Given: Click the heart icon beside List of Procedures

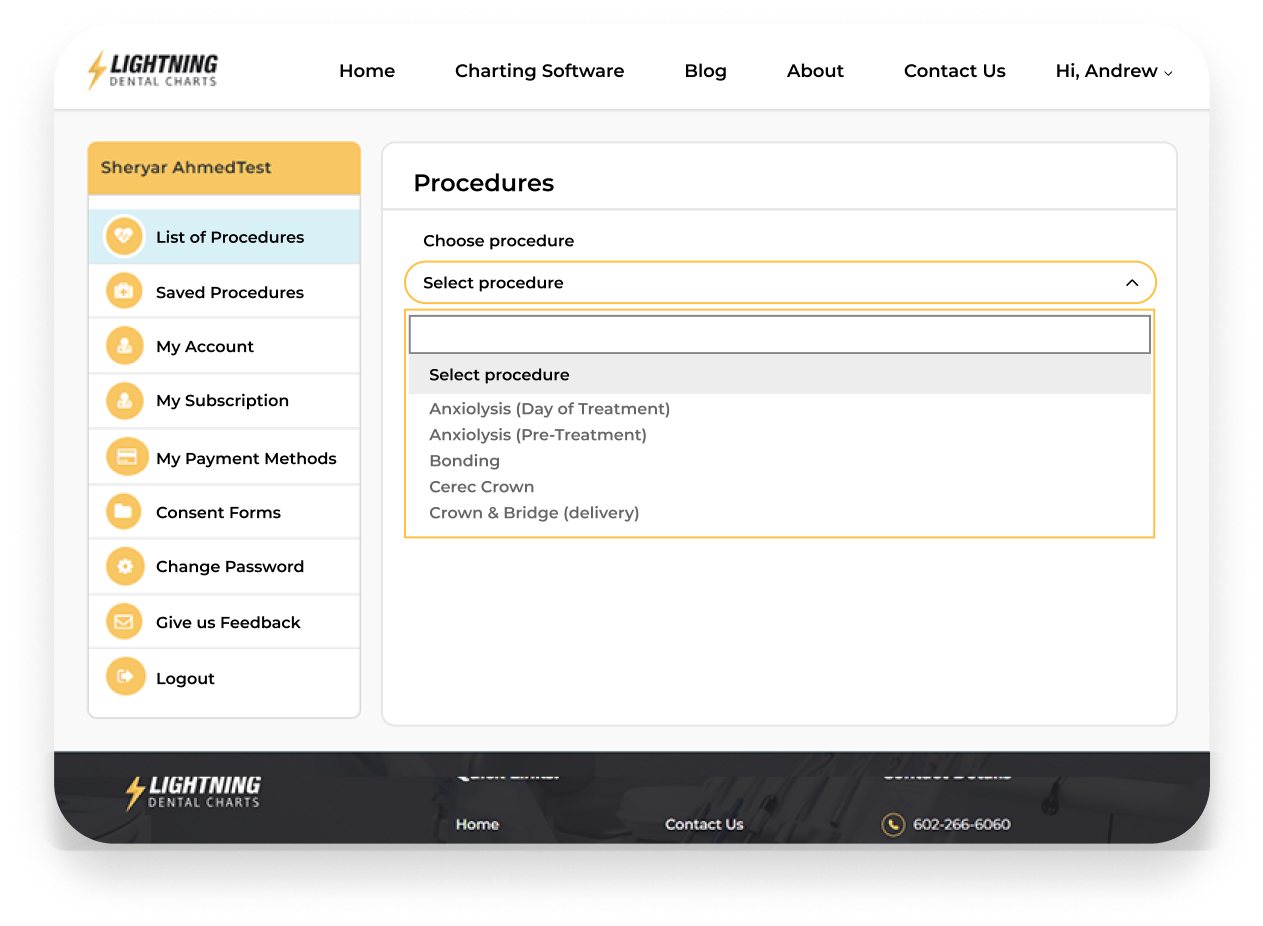Looking at the screenshot, I should (x=124, y=237).
